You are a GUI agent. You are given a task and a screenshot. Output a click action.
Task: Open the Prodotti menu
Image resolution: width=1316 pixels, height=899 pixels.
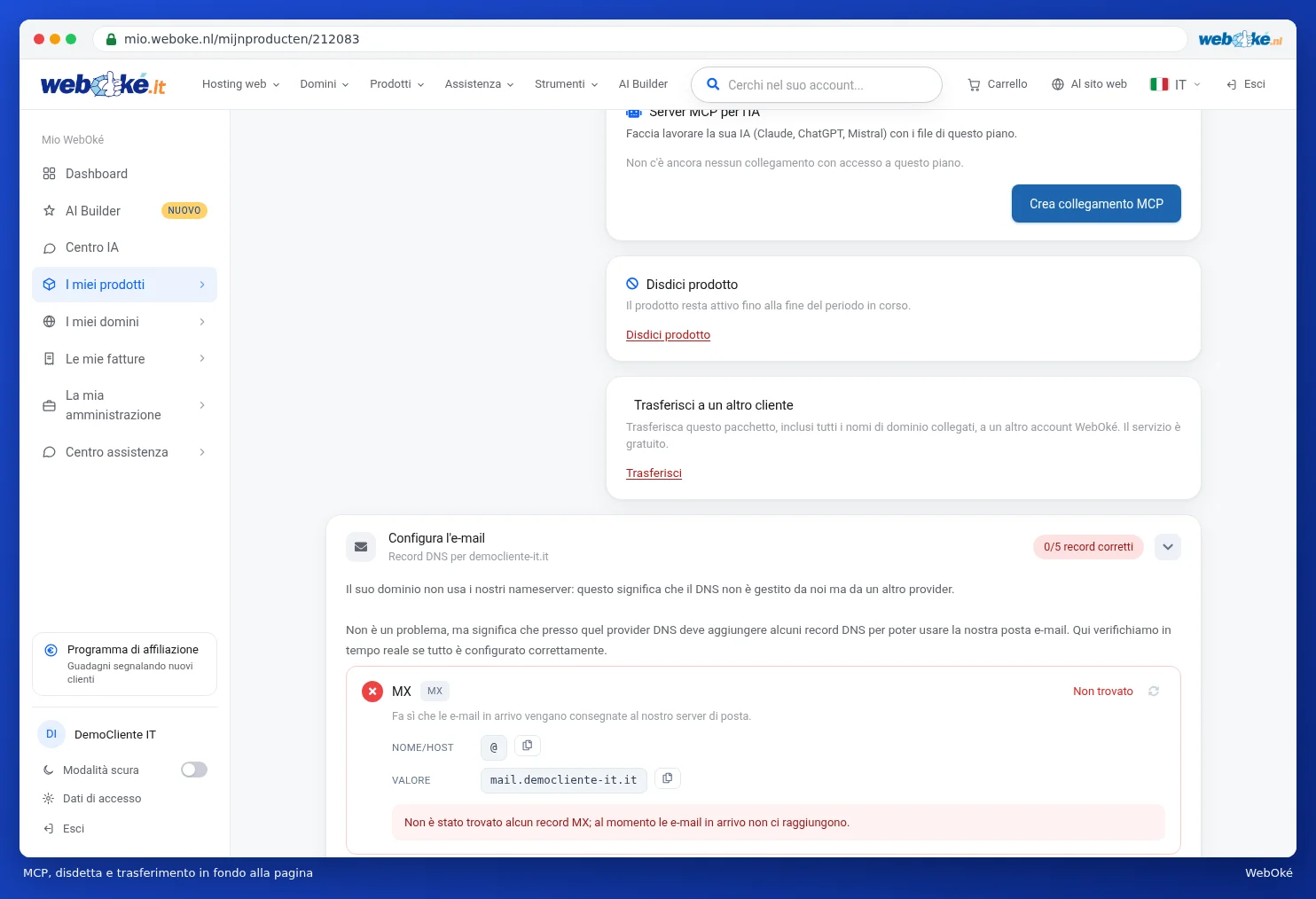pyautogui.click(x=397, y=84)
